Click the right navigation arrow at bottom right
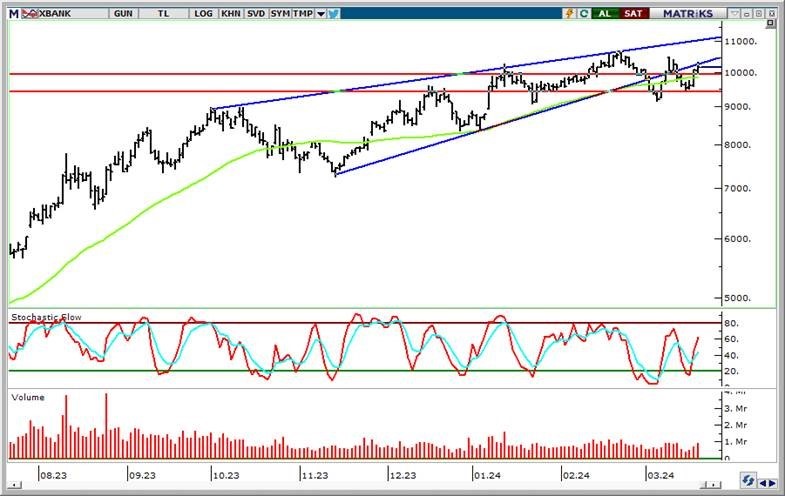Screen dimensions: 785x496 771,483
